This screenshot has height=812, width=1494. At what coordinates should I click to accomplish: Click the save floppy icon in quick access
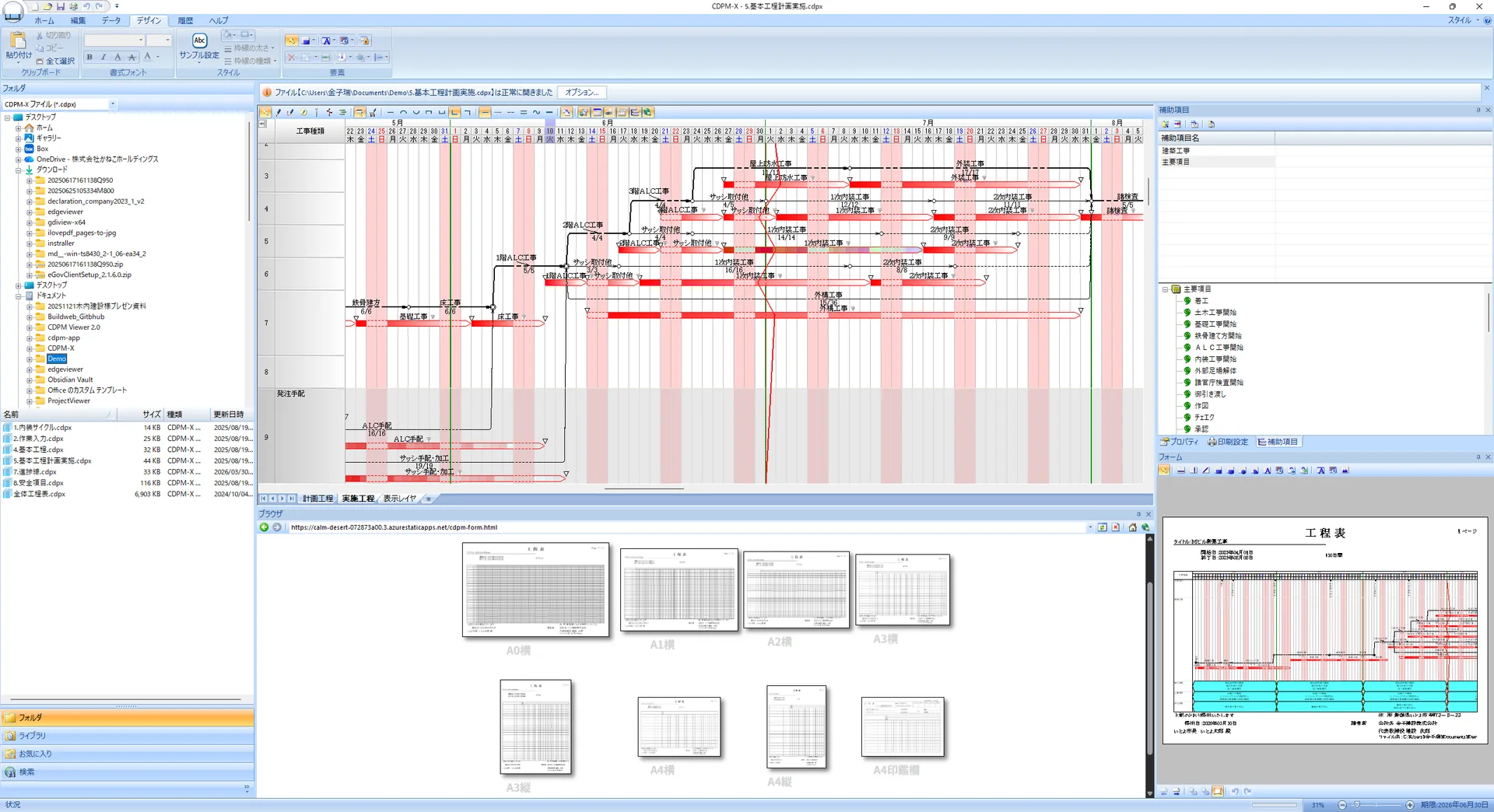(61, 6)
